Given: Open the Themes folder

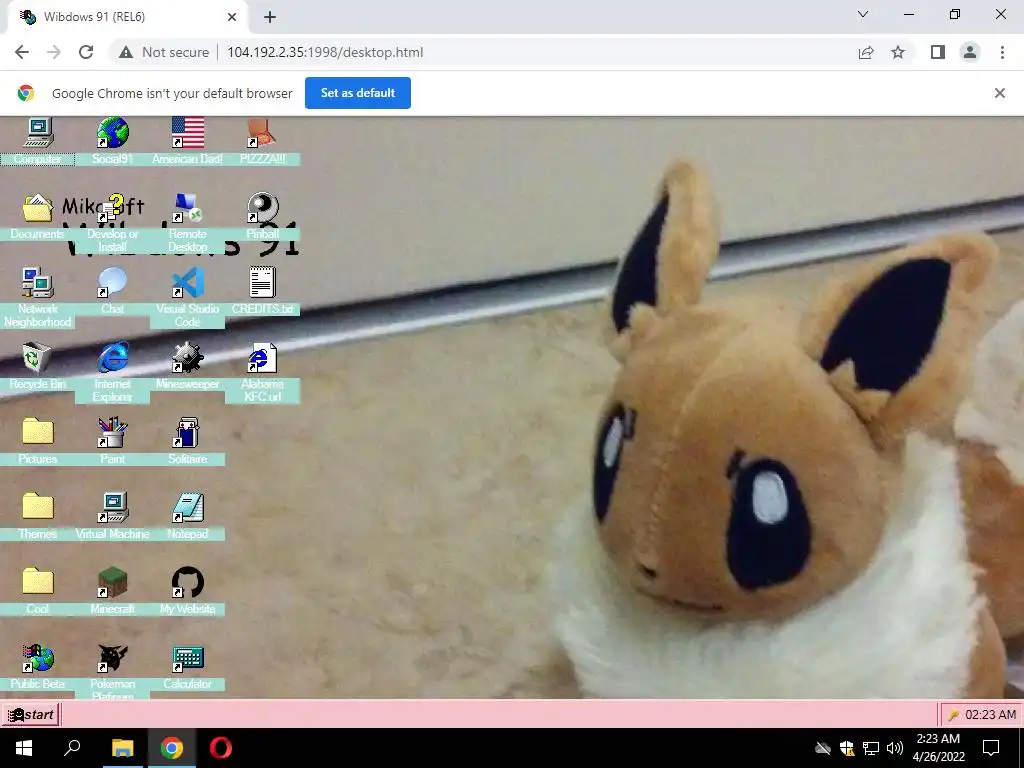Looking at the screenshot, I should pyautogui.click(x=37, y=508).
